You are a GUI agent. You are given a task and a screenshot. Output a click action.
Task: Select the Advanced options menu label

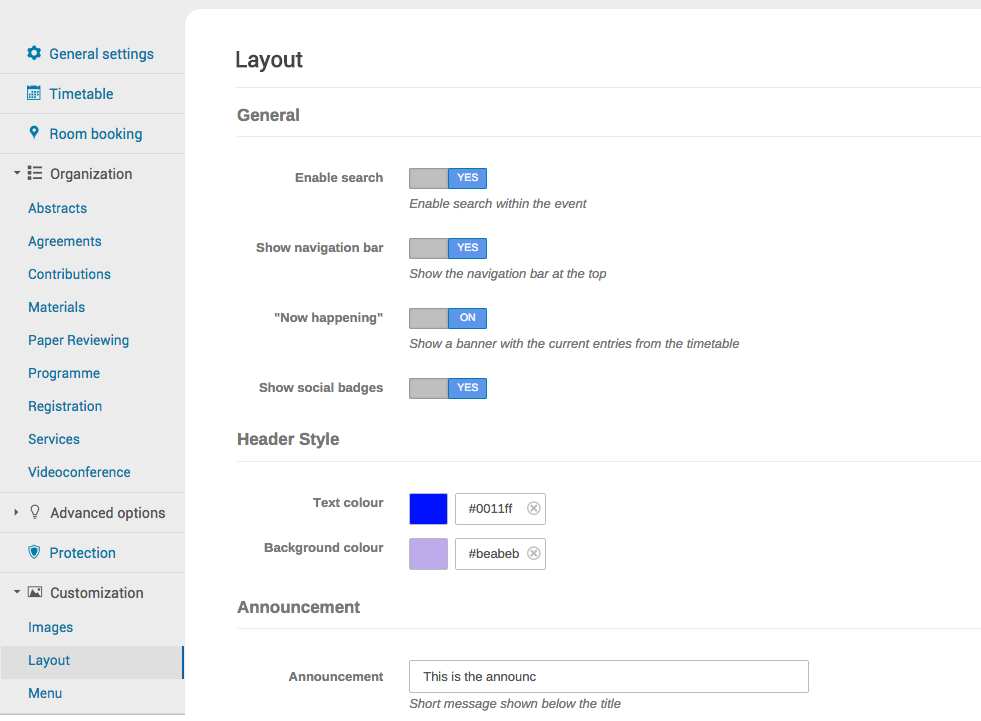[108, 513]
